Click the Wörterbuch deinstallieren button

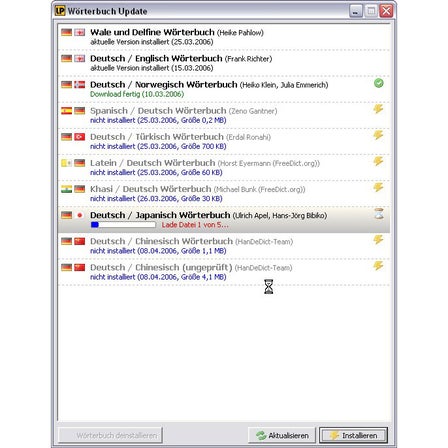110,435
